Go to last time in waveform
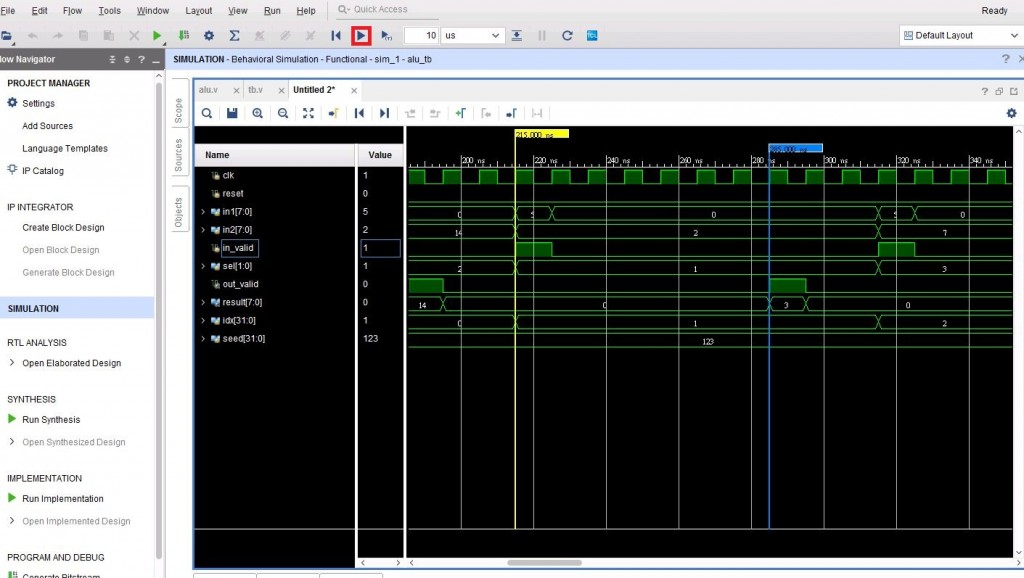Image resolution: width=1024 pixels, height=578 pixels. pyautogui.click(x=384, y=113)
